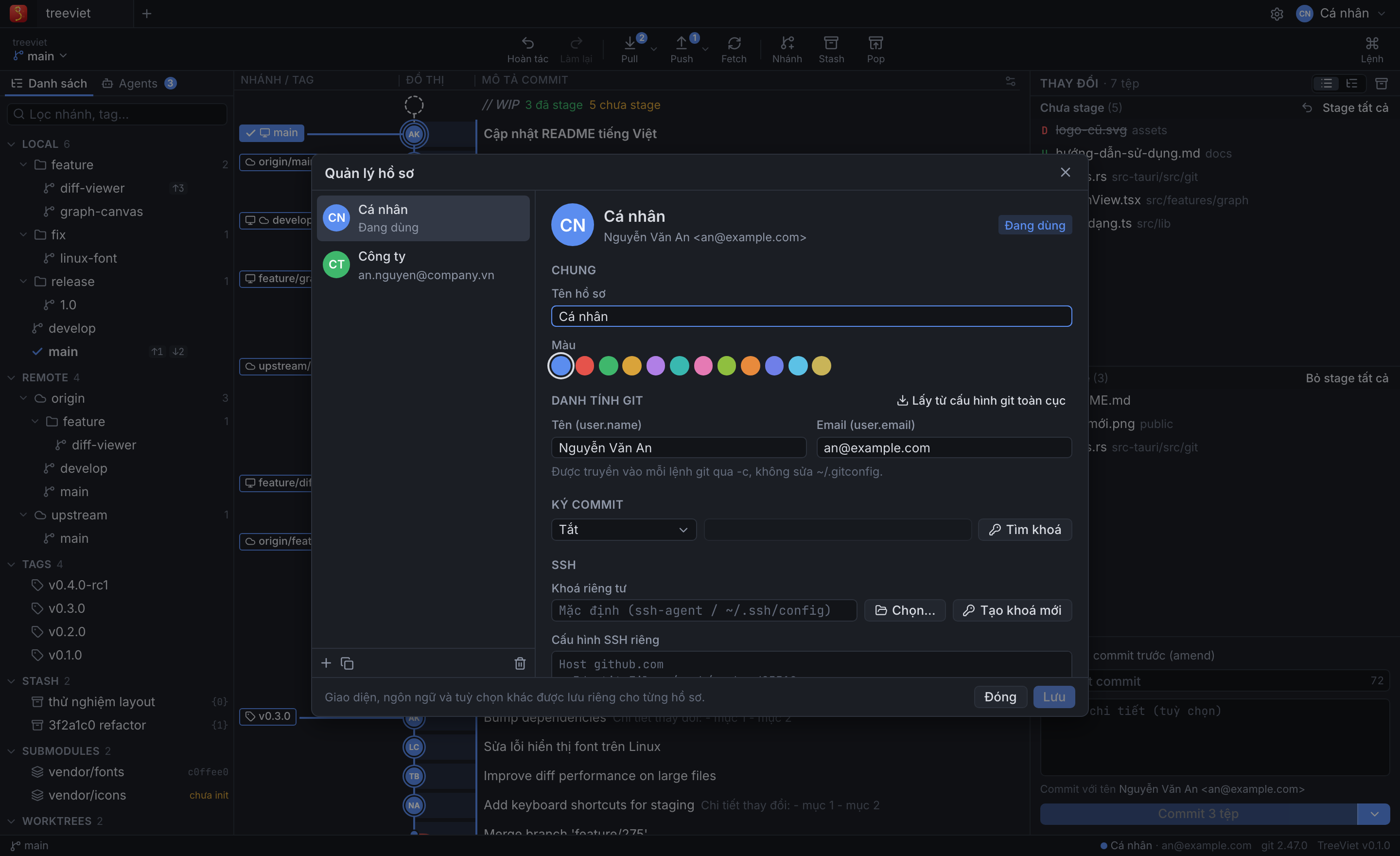Delete the selected profile trash icon
Viewport: 1400px width, 856px height.
pos(520,663)
